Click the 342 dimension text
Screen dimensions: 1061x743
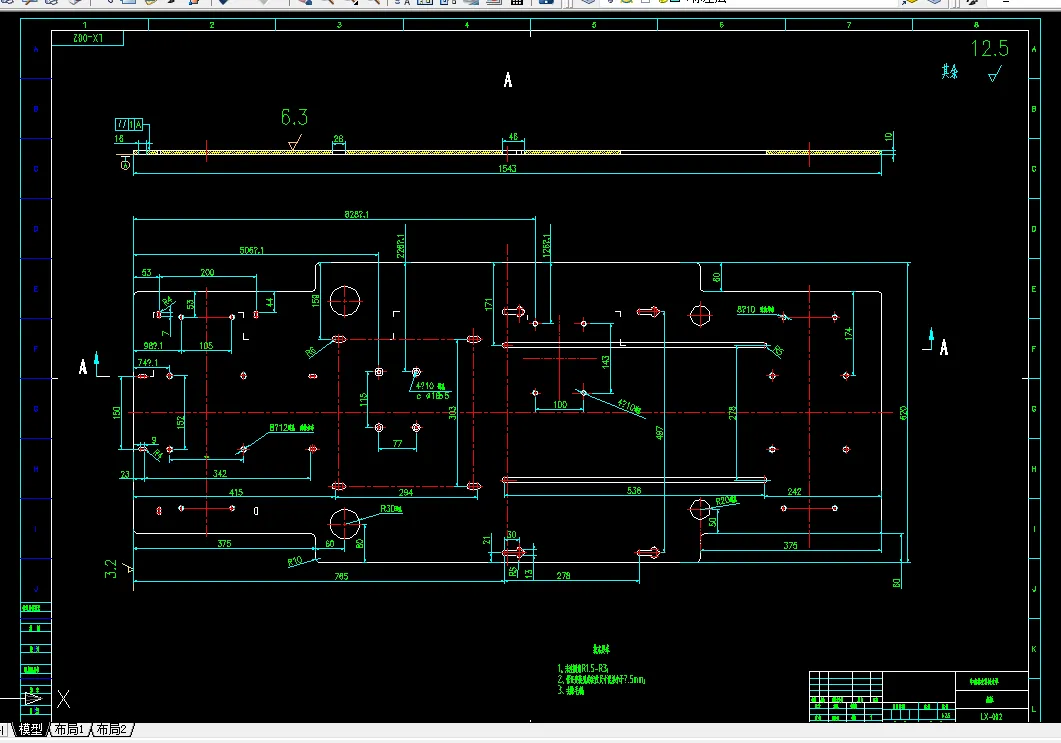point(220,473)
